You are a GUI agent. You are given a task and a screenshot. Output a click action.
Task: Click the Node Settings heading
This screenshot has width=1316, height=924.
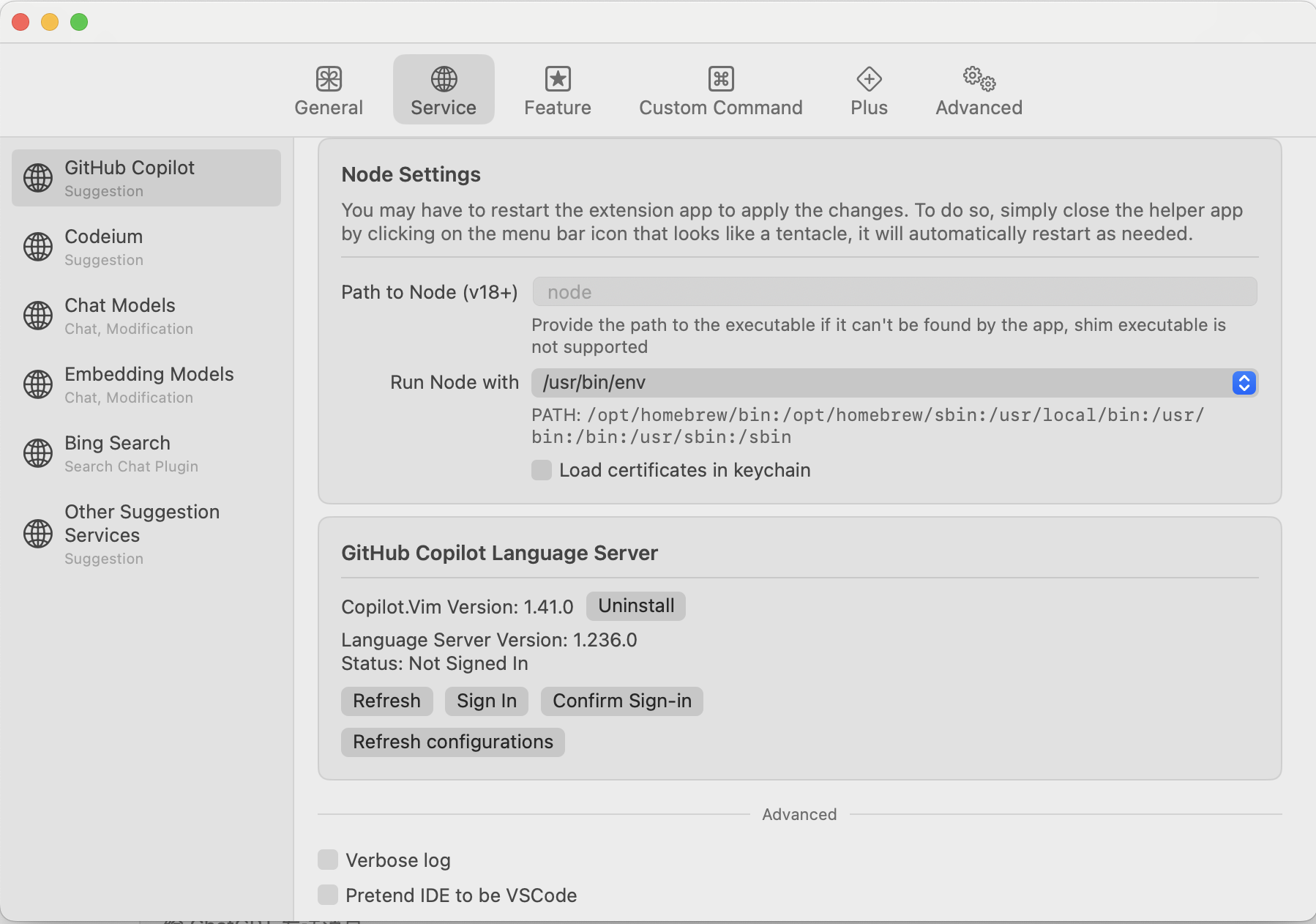click(411, 174)
